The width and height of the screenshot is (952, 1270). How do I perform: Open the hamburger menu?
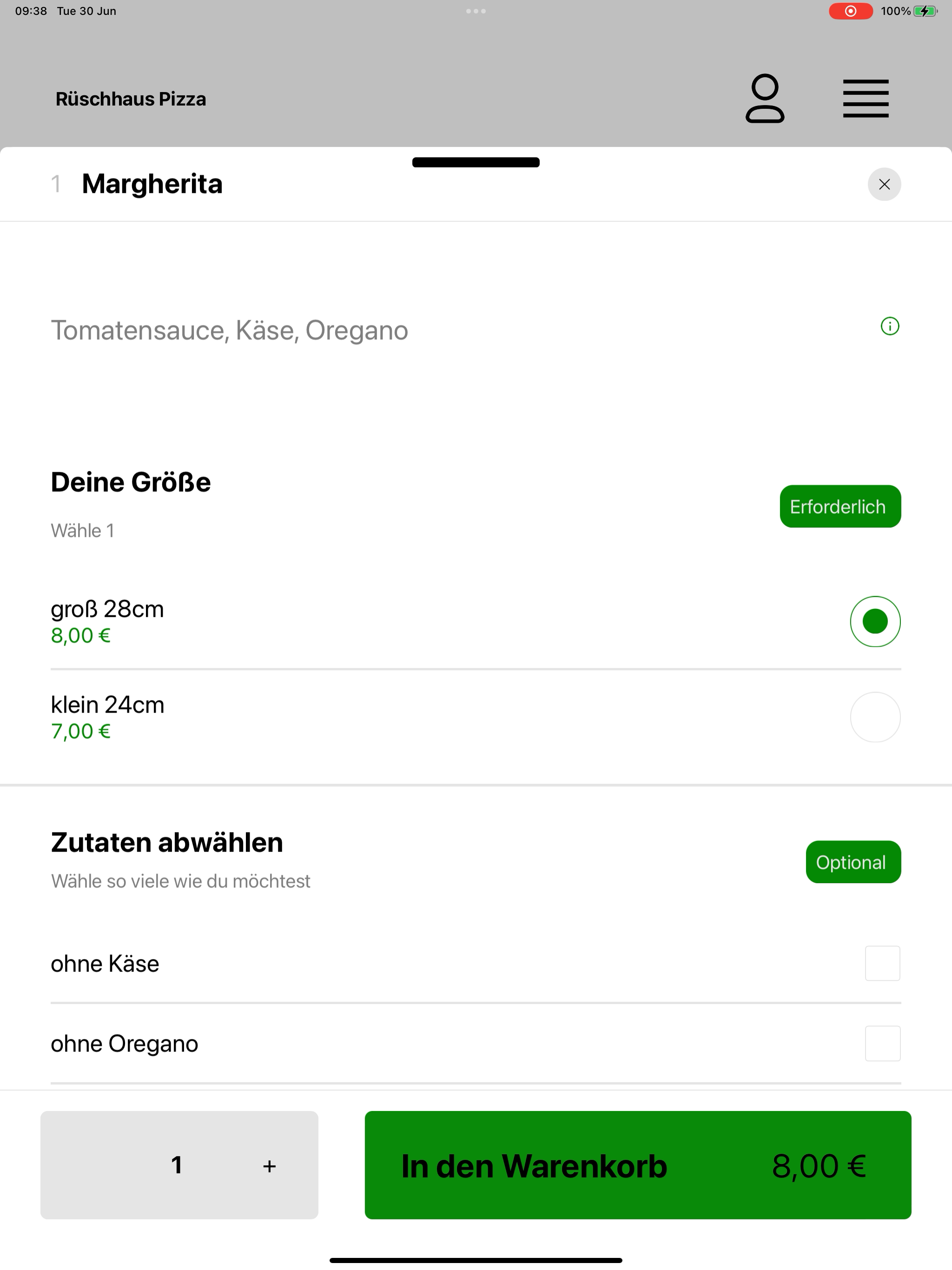(866, 99)
